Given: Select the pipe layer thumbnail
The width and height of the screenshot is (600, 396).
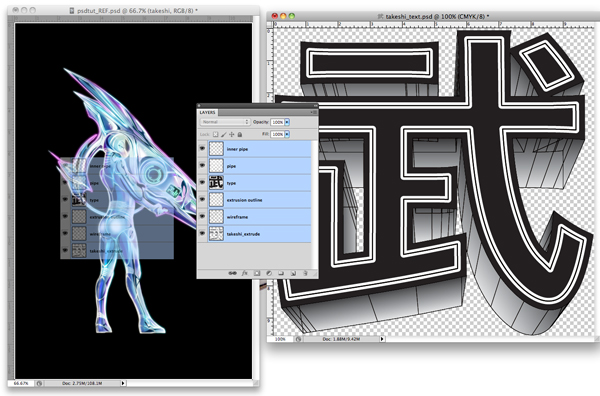Looking at the screenshot, I should (x=216, y=166).
